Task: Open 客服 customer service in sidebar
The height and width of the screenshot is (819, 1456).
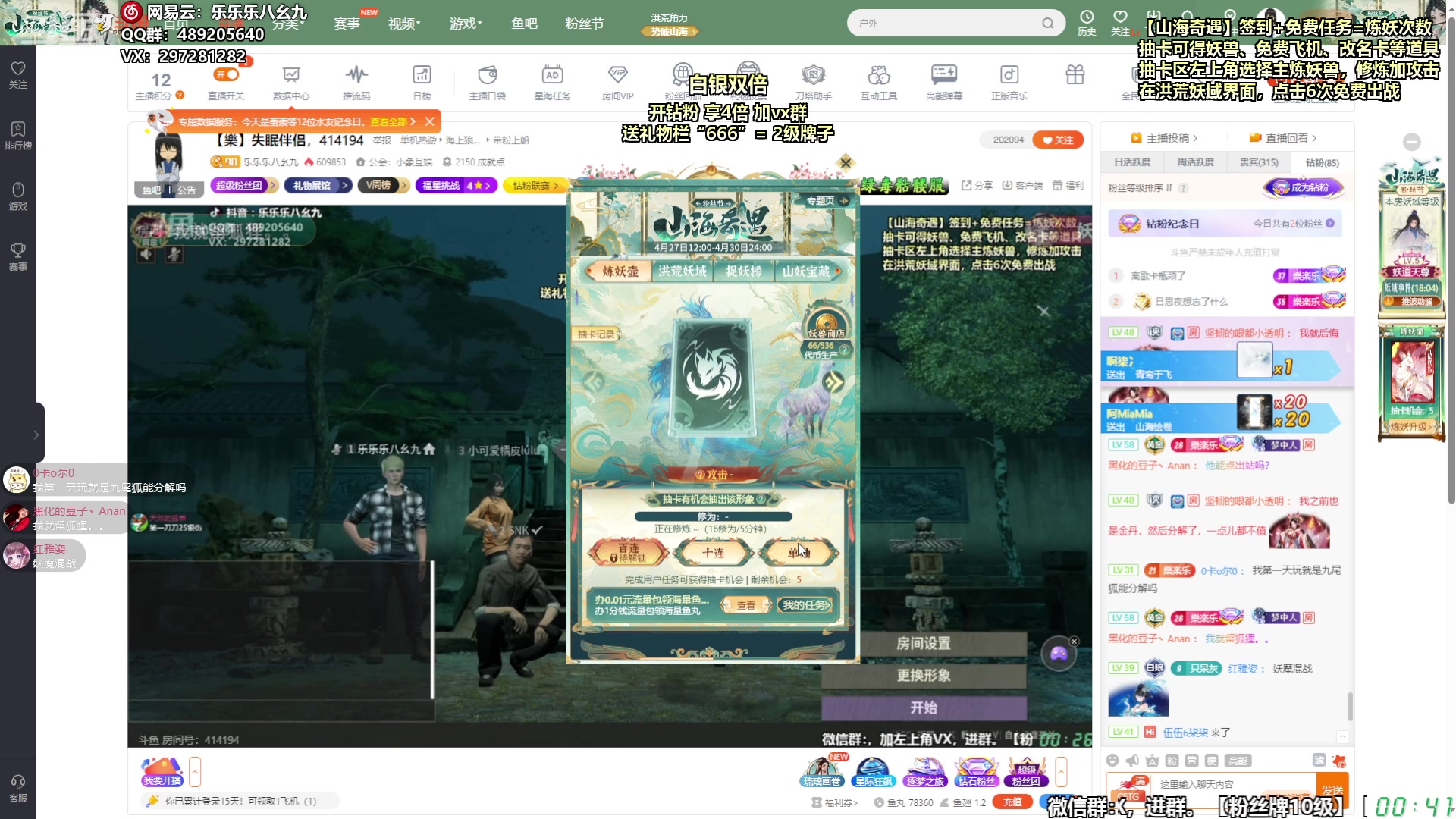Action: pyautogui.click(x=18, y=789)
